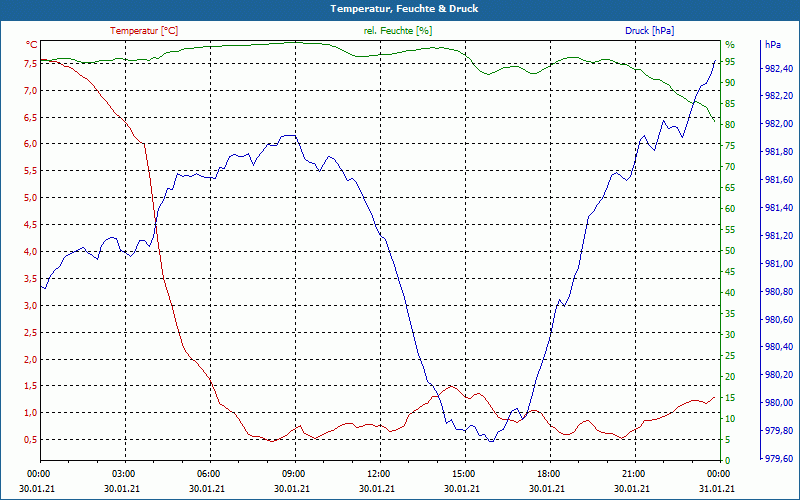Screen dimensions: 800x500
Task: Click the green humidity tick '50'
Action: [x=730, y=251]
